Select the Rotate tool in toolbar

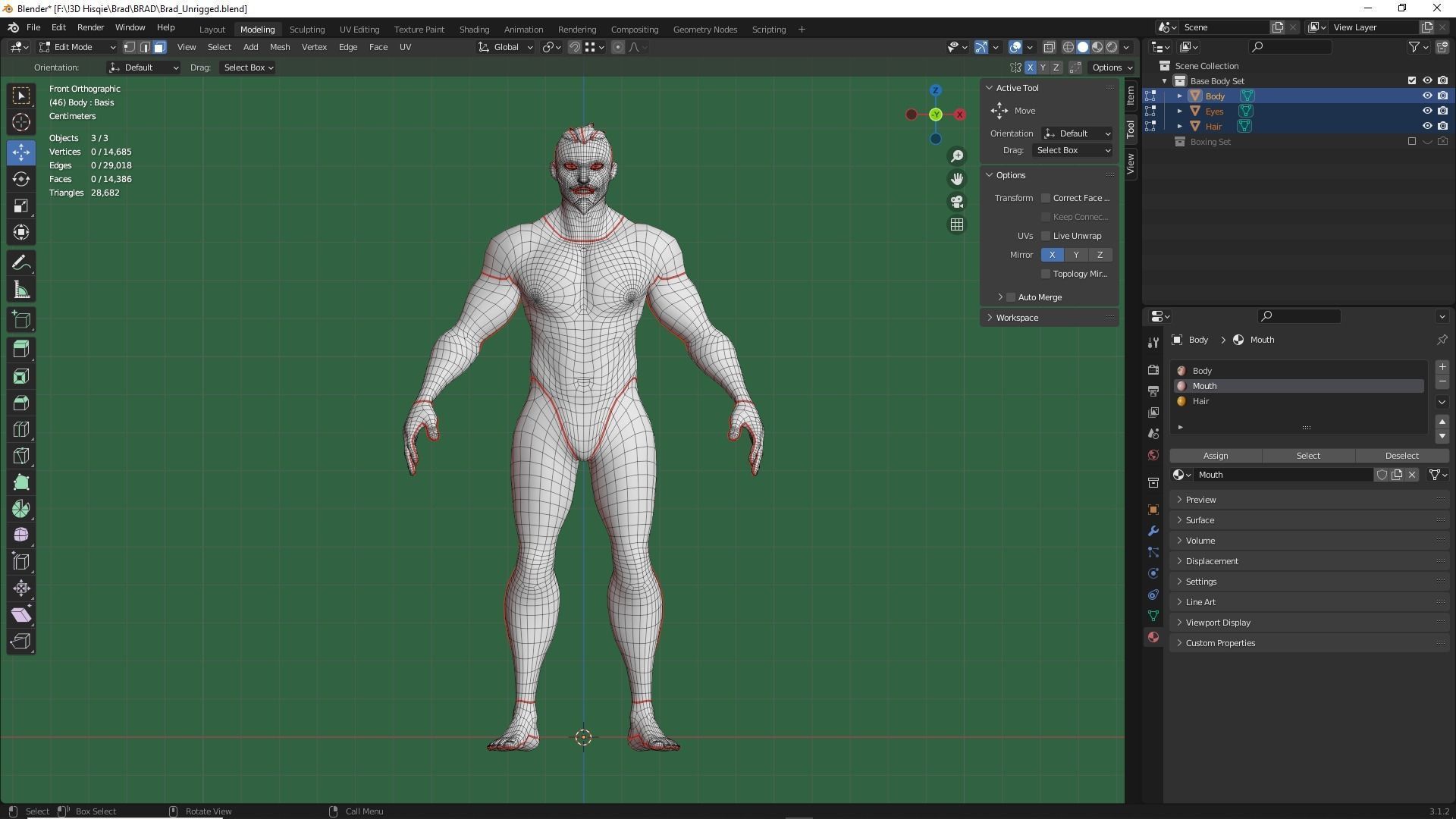click(21, 179)
